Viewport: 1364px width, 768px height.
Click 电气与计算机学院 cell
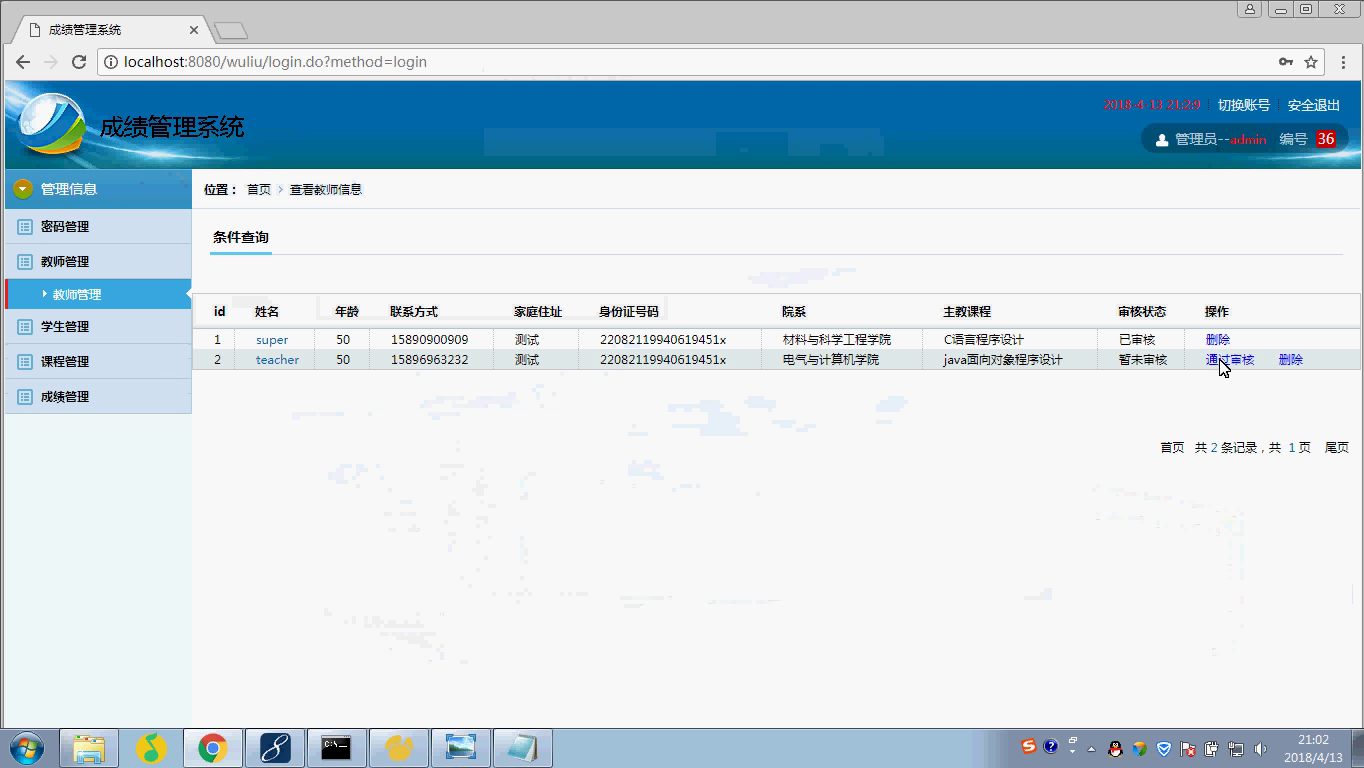pos(831,360)
